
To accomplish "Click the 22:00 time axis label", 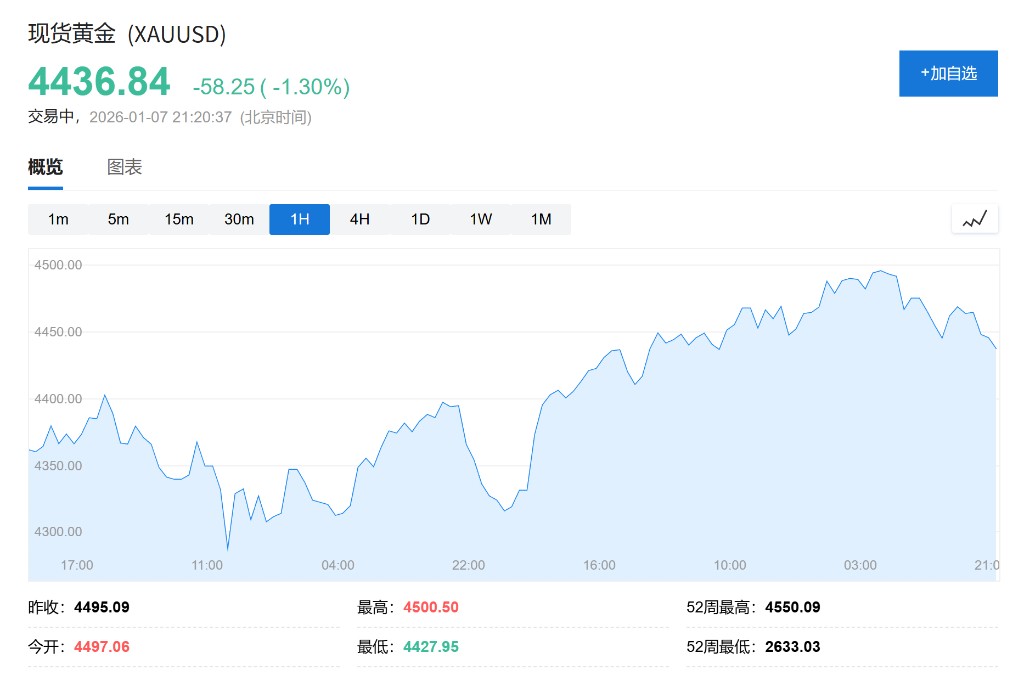I will tap(468, 565).
